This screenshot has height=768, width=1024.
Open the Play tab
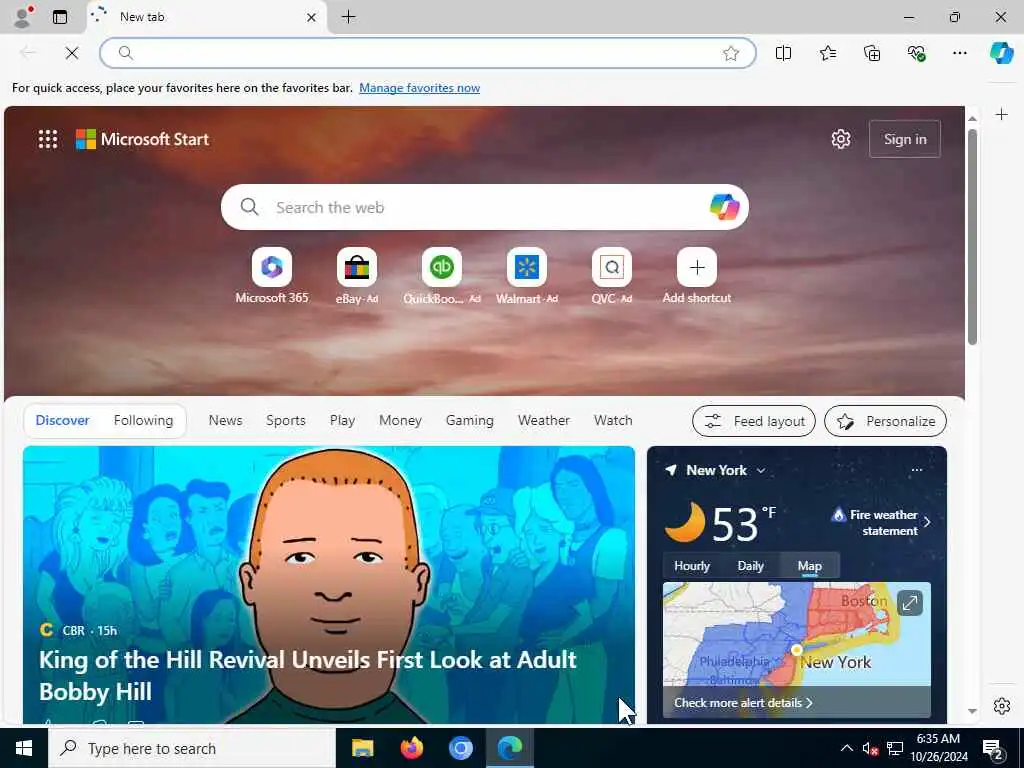click(342, 421)
